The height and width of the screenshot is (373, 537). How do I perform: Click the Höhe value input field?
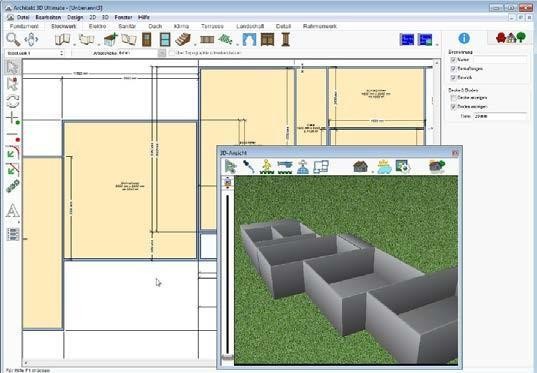(x=500, y=116)
